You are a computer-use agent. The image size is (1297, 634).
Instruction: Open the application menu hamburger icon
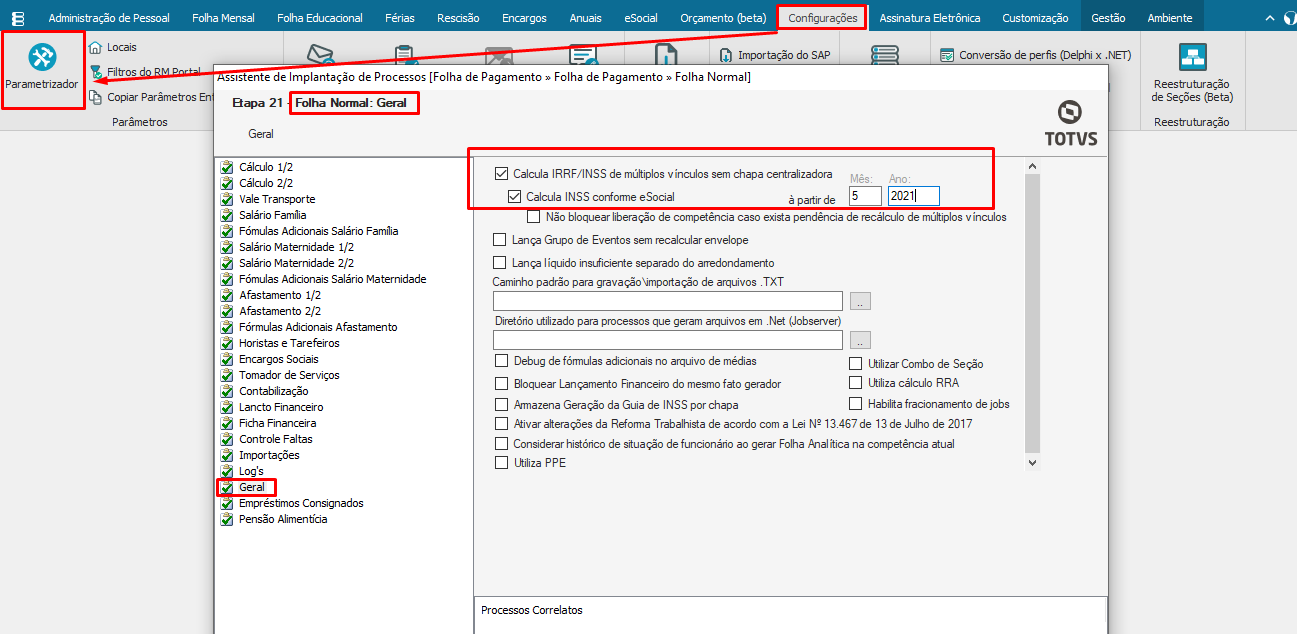click(17, 18)
